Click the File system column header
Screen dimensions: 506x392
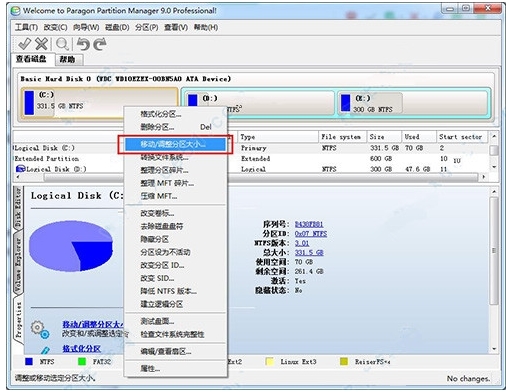343,137
